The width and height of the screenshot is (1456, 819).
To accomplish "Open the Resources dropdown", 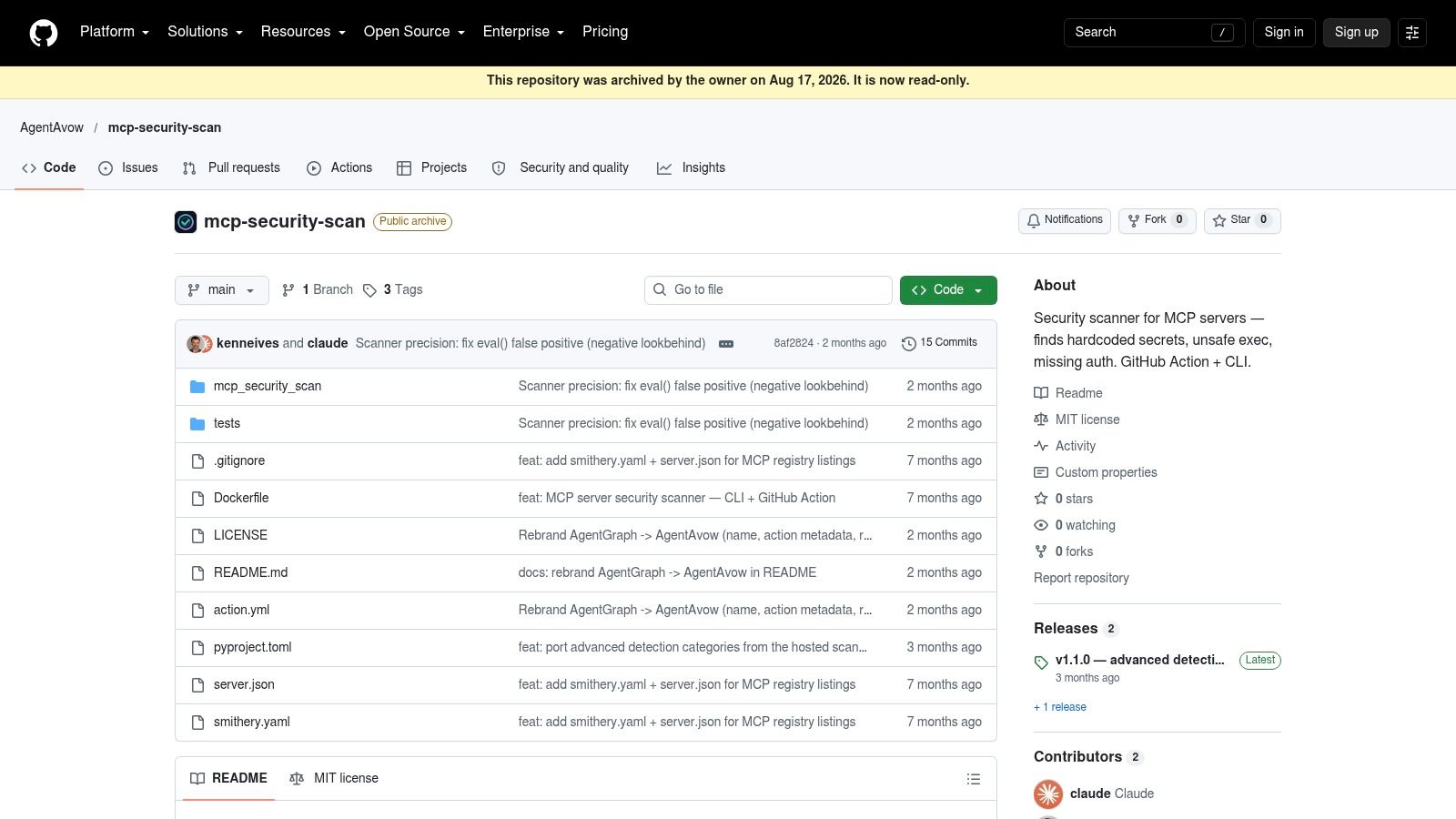I will (x=303, y=32).
